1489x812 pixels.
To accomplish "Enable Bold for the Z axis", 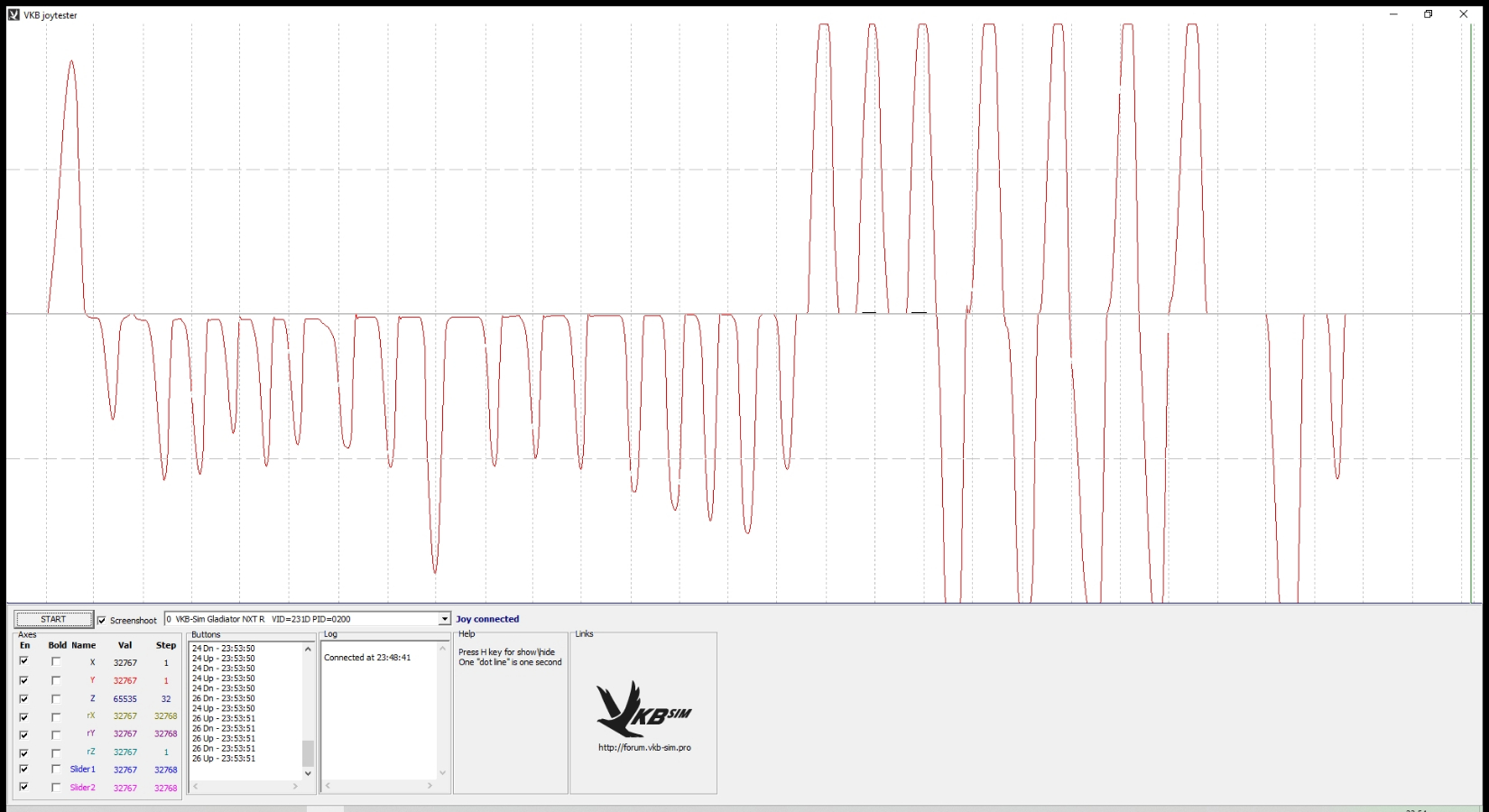I will [56, 698].
